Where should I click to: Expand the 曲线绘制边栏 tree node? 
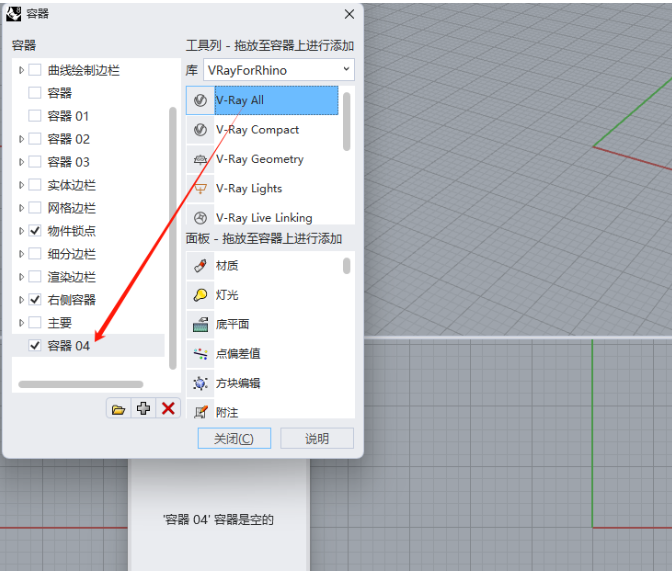[22, 70]
